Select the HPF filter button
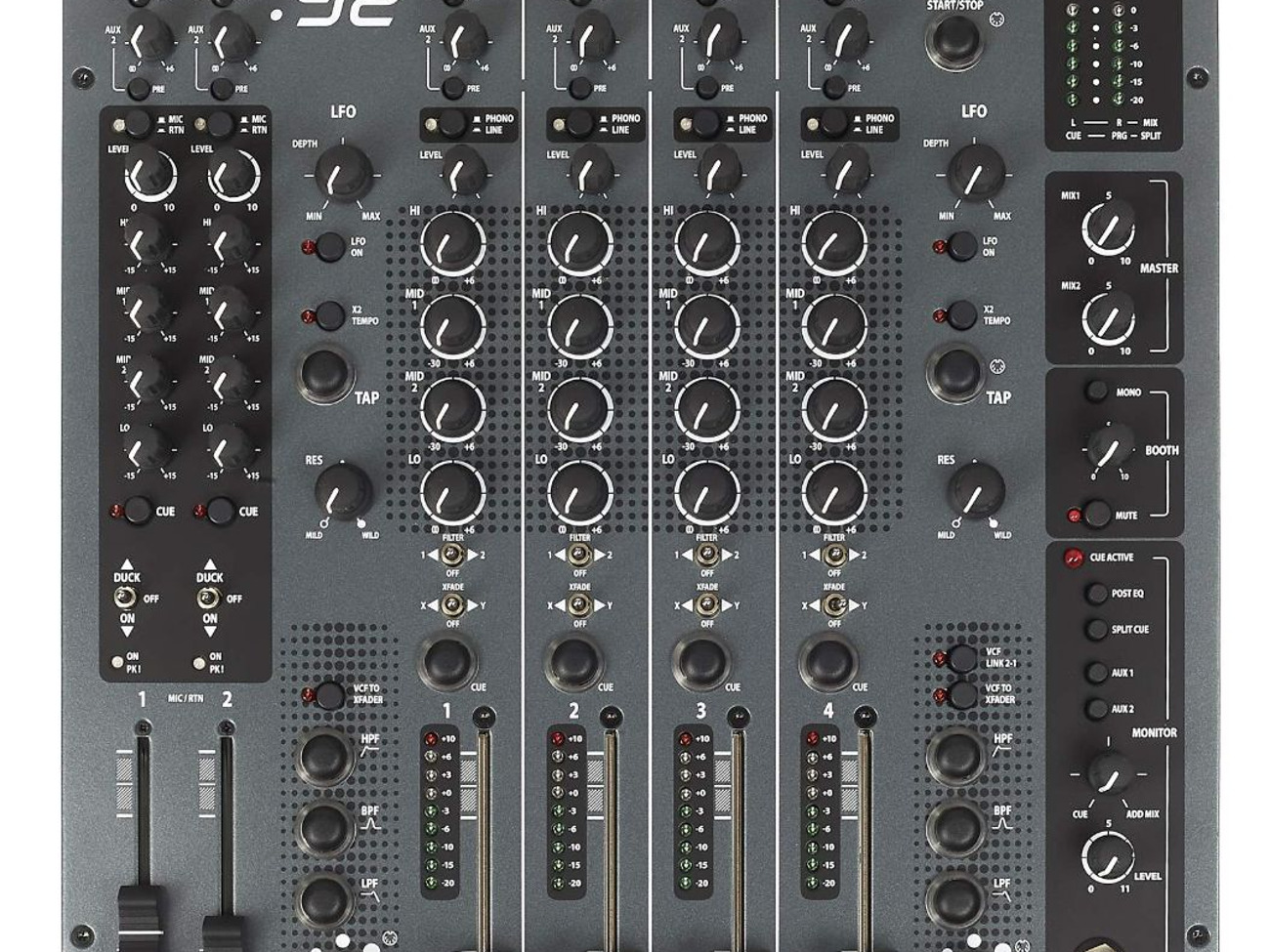Image resolution: width=1270 pixels, height=952 pixels. coord(322,757)
